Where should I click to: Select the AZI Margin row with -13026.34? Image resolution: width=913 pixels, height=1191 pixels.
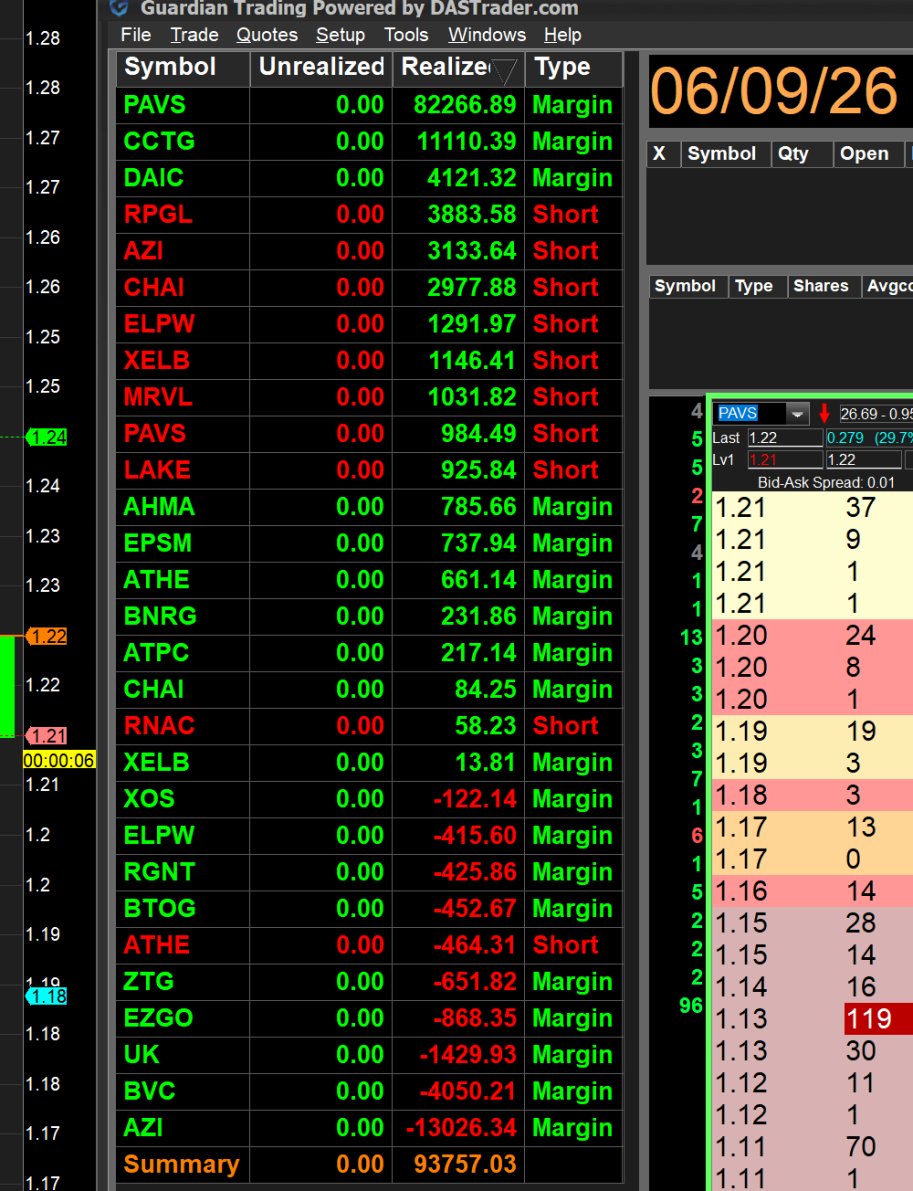pyautogui.click(x=369, y=1127)
